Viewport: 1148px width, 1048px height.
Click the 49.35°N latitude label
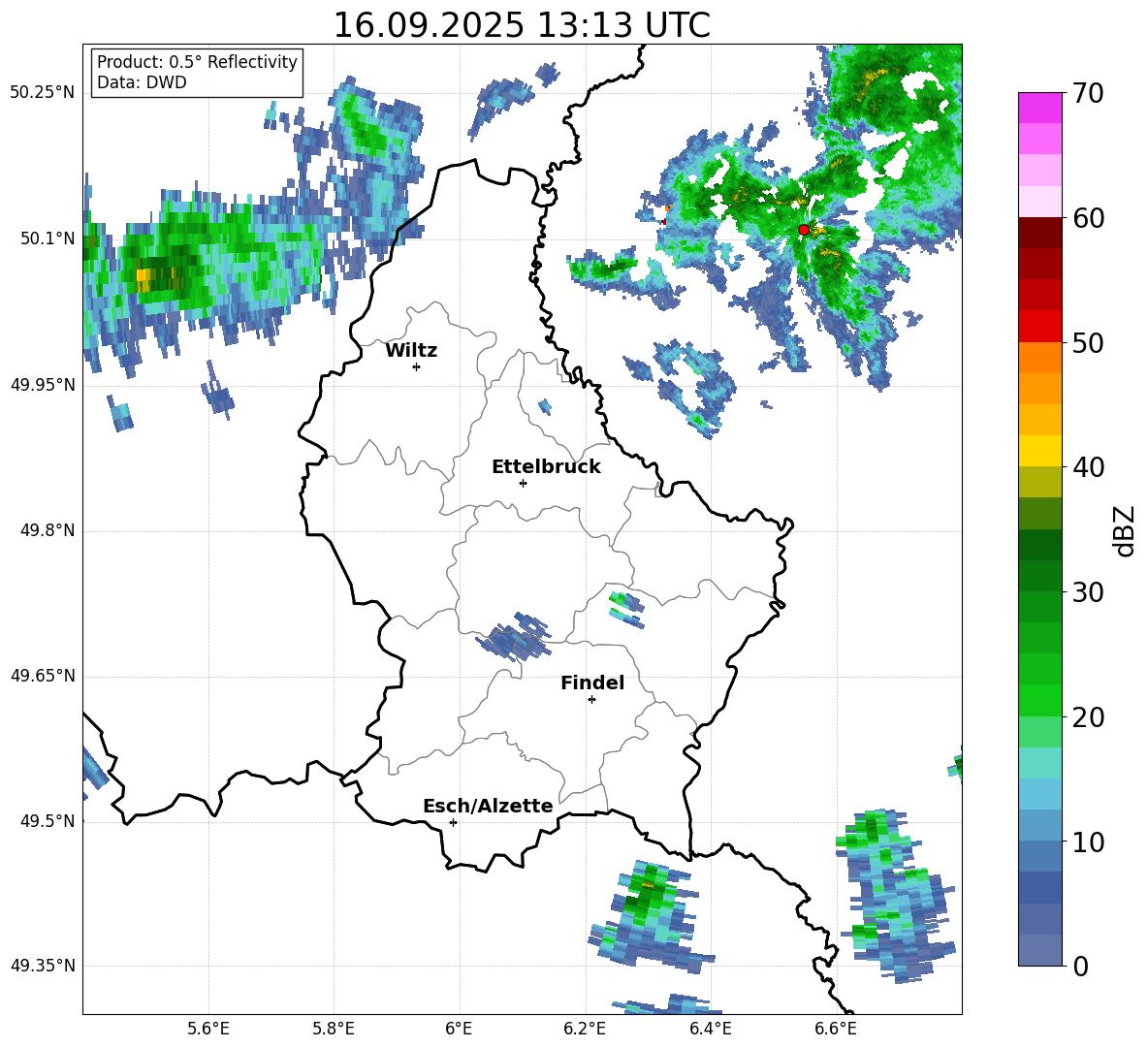pyautogui.click(x=43, y=966)
